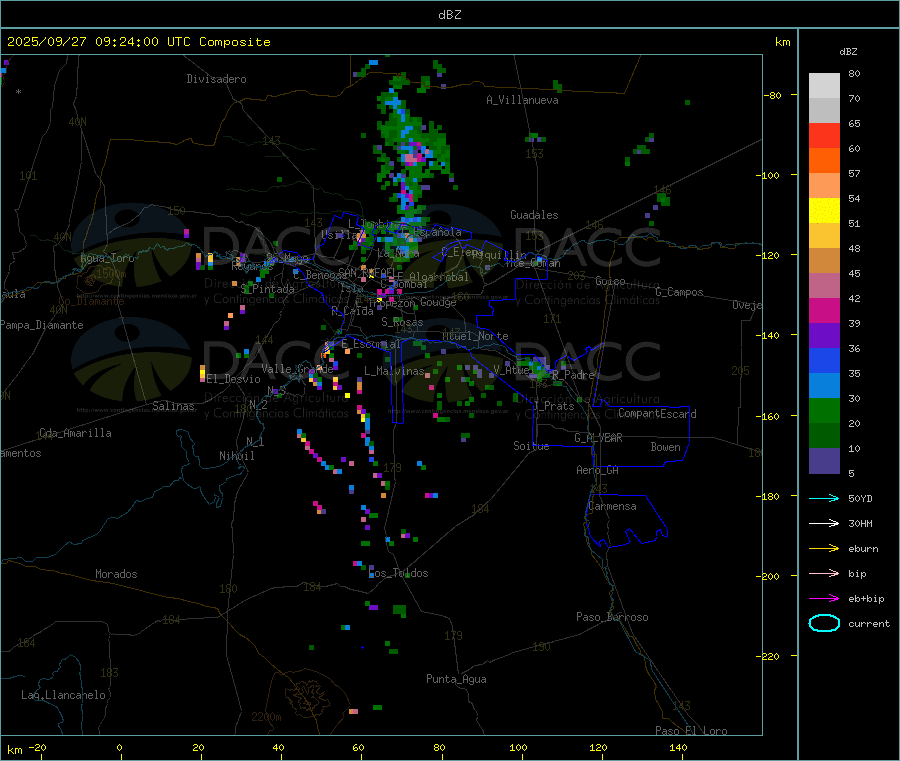Image resolution: width=900 pixels, height=761 pixels.
Task: Click the bip pink arrow legend icon
Action: 824,573
